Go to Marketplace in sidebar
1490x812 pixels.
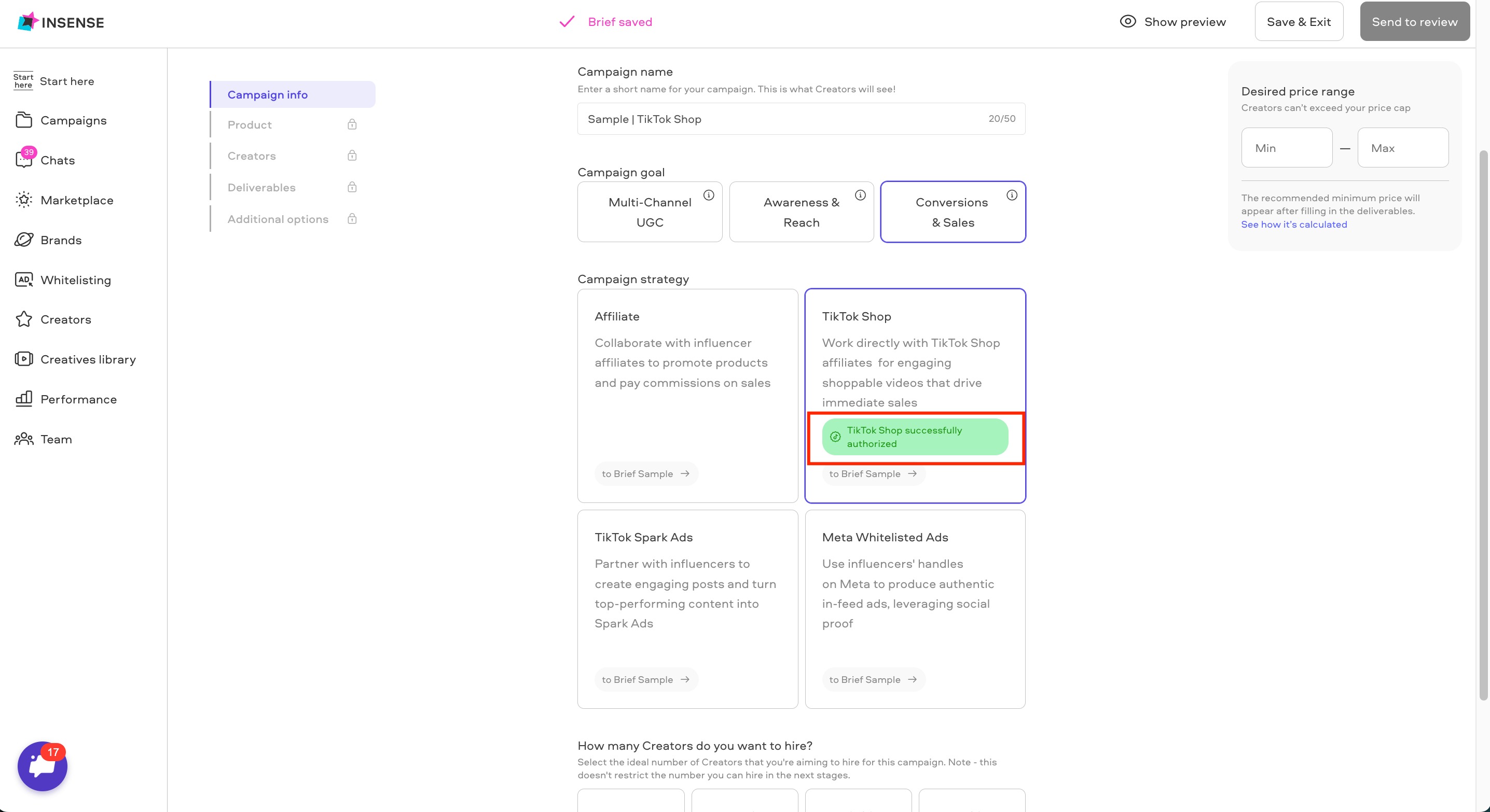(x=64, y=200)
